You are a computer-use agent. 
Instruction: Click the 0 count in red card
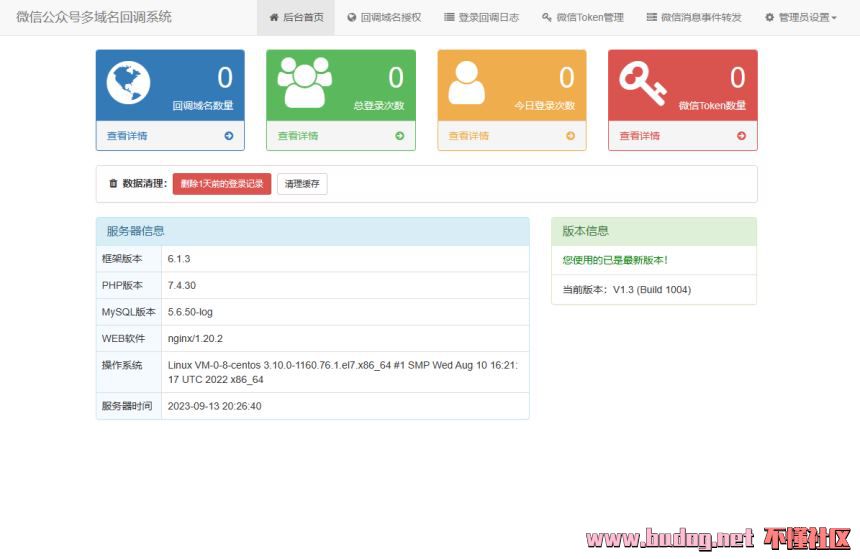tap(738, 77)
